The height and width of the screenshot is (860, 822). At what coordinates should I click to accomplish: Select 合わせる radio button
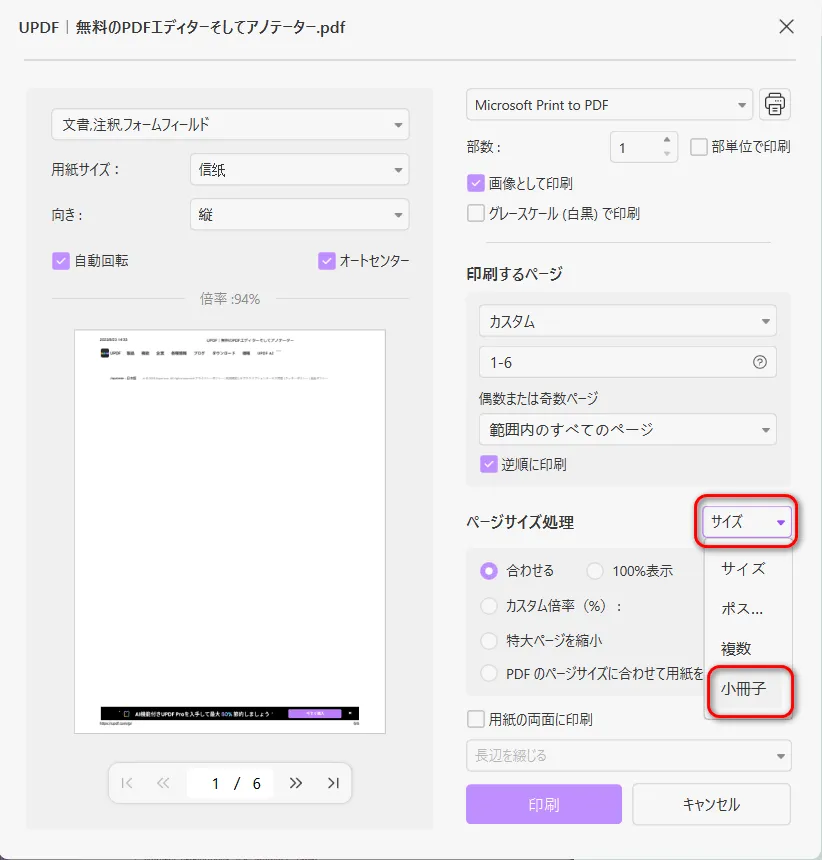(488, 571)
